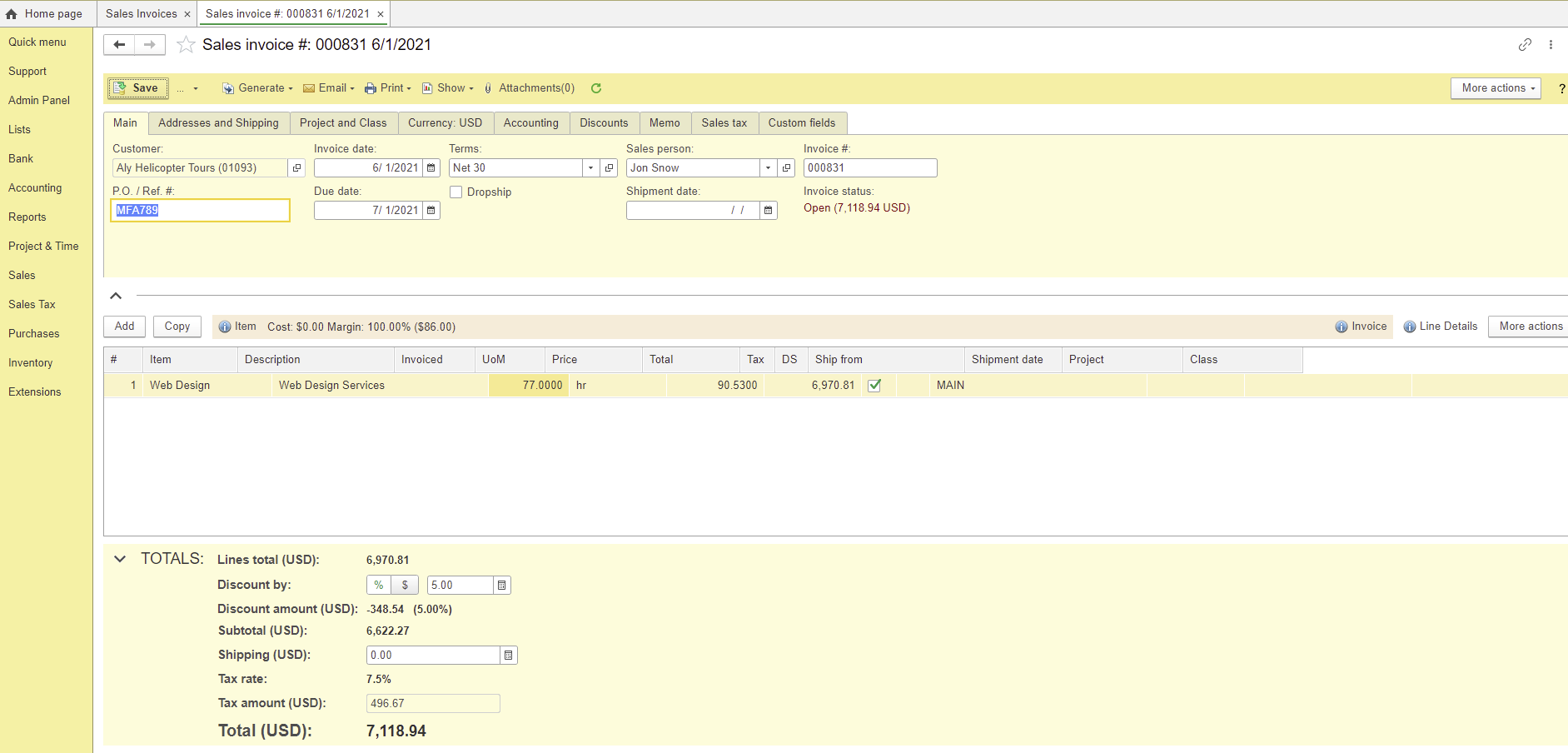Open the Generate dropdown menu
This screenshot has width=1568, height=753.
click(257, 88)
